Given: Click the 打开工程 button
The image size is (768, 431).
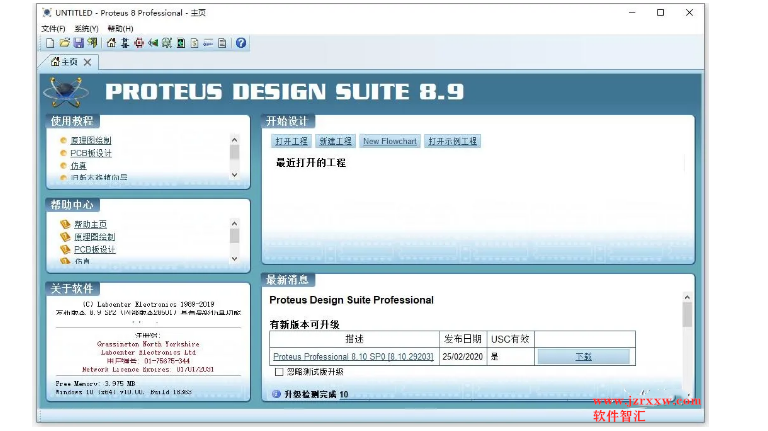Looking at the screenshot, I should [x=291, y=142].
